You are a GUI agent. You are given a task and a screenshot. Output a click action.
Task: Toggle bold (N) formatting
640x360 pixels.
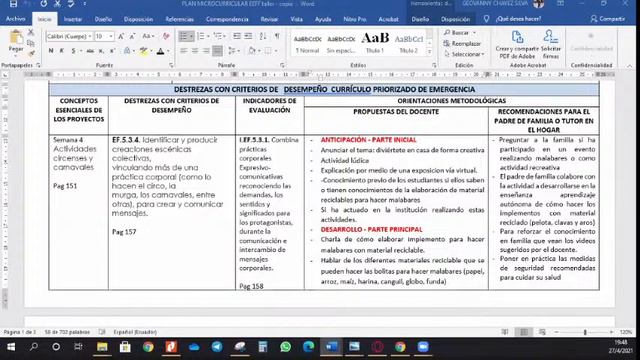(x=51, y=51)
